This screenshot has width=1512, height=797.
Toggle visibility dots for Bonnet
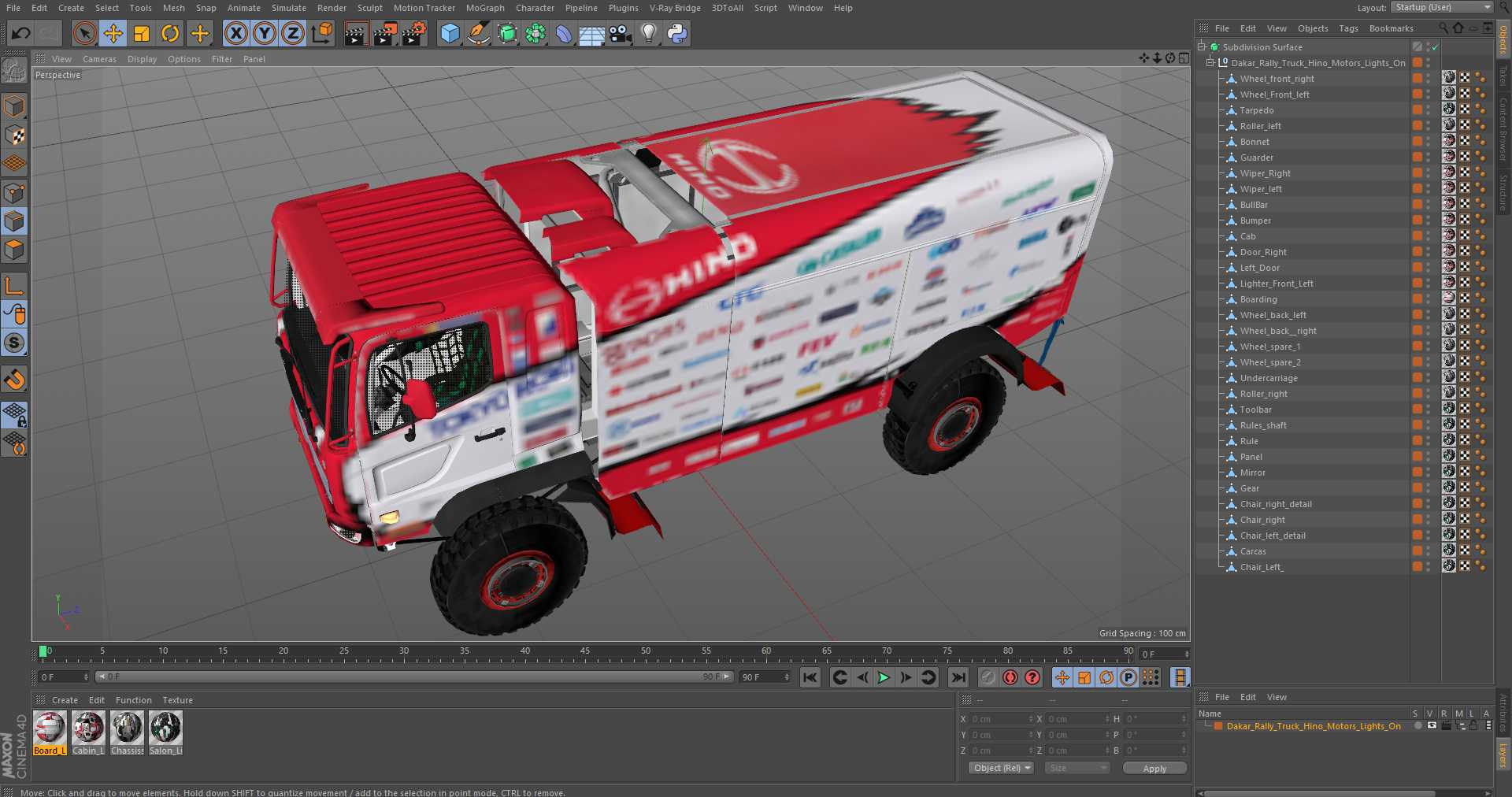point(1429,142)
